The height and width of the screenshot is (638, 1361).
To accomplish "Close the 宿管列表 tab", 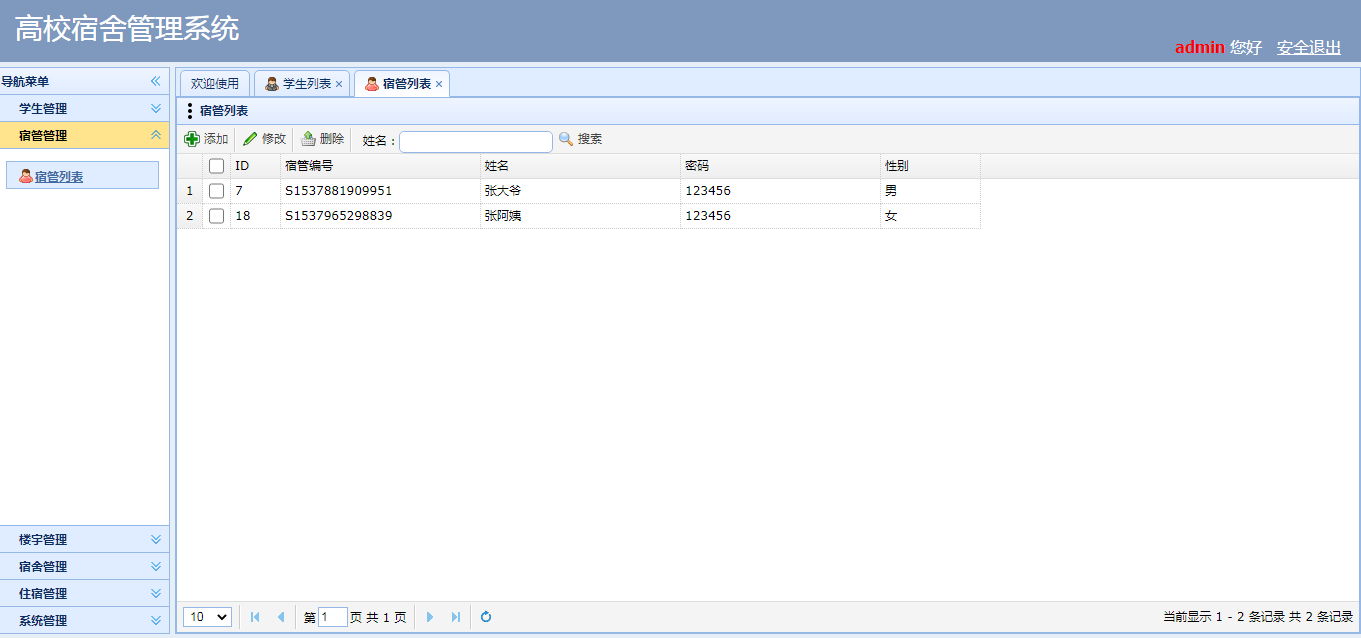I will point(439,85).
